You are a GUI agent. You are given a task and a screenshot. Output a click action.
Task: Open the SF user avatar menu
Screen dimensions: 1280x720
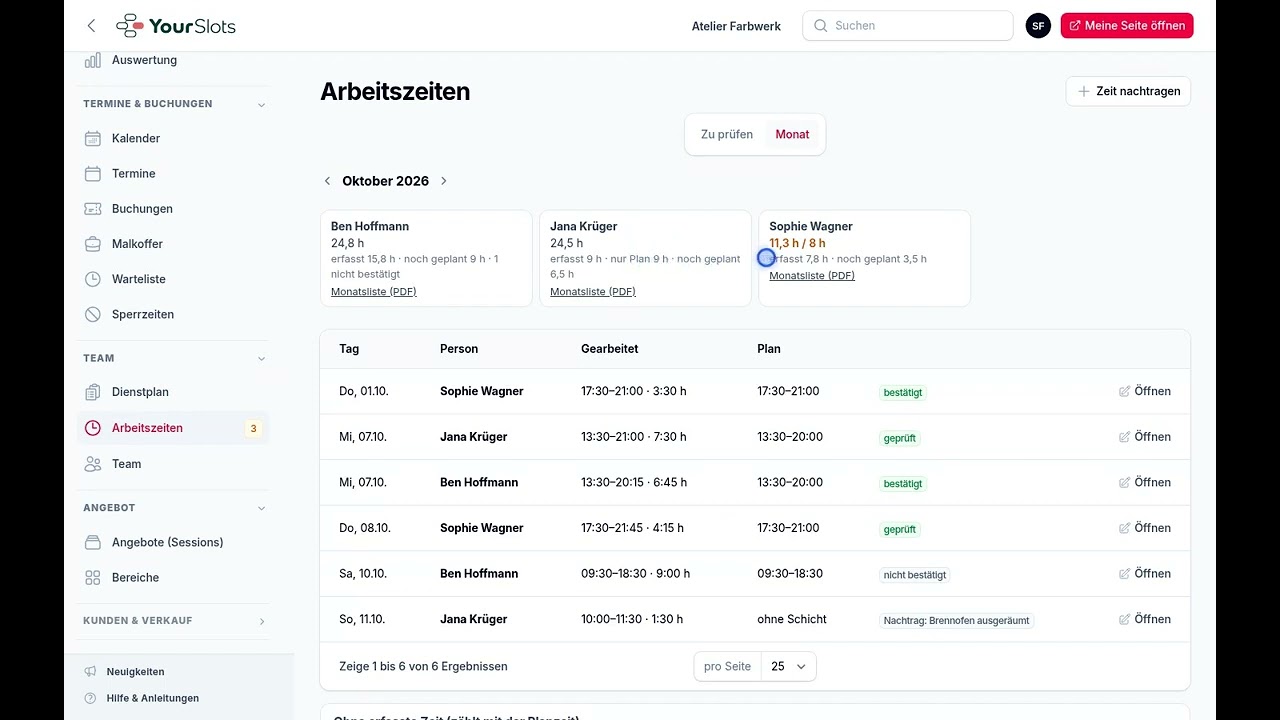point(1038,26)
